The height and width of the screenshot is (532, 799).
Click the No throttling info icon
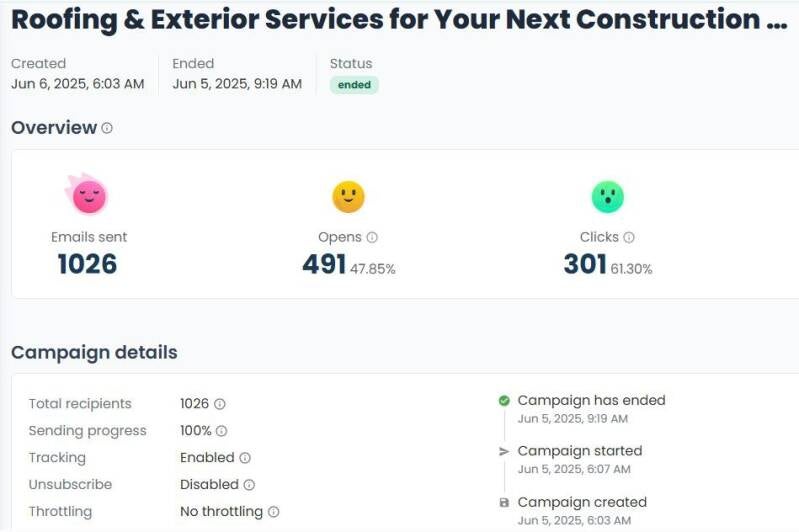click(x=273, y=512)
